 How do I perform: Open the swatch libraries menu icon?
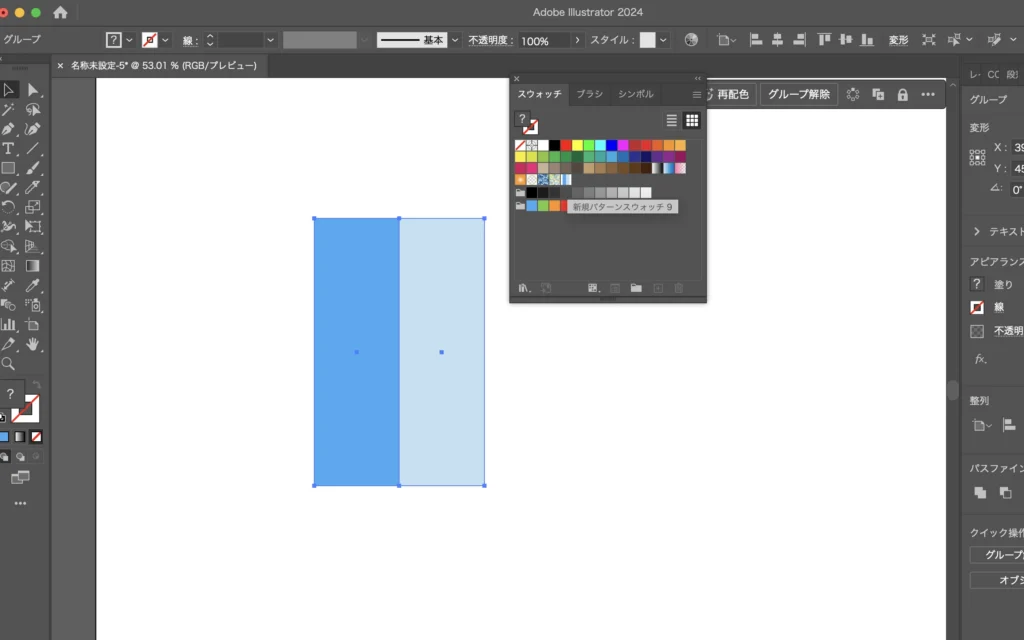tap(523, 288)
